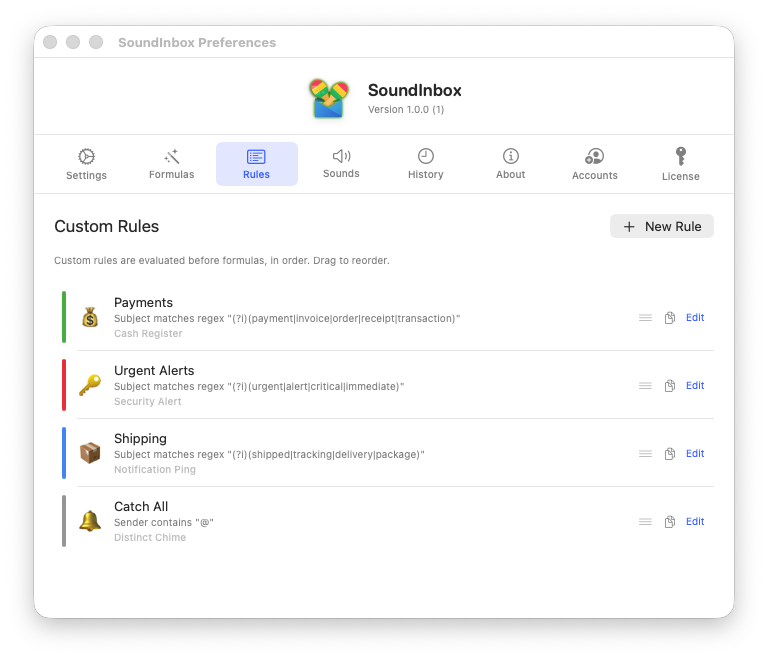Open the Sounds tab

click(x=341, y=164)
